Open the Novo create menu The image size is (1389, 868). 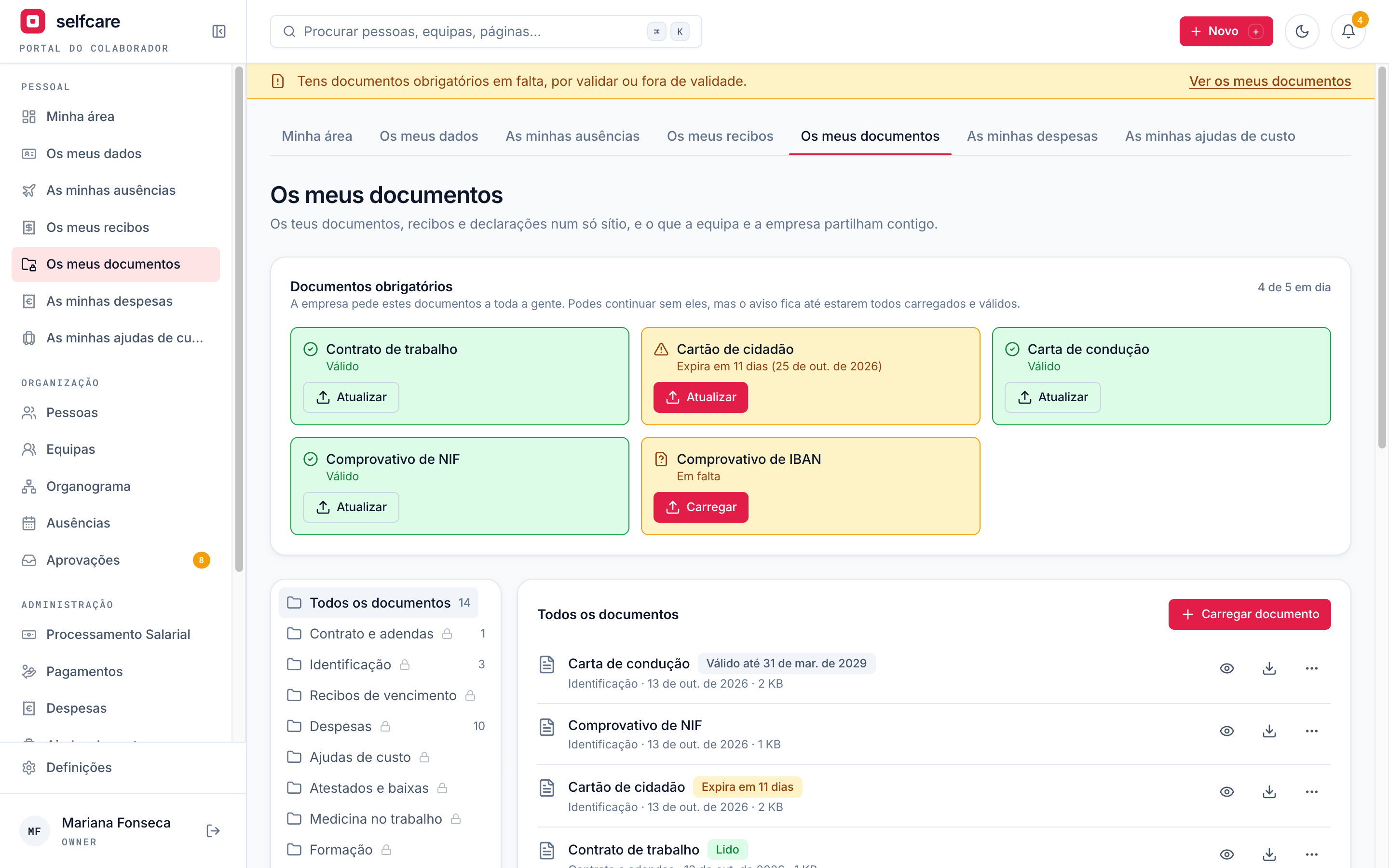(1226, 31)
